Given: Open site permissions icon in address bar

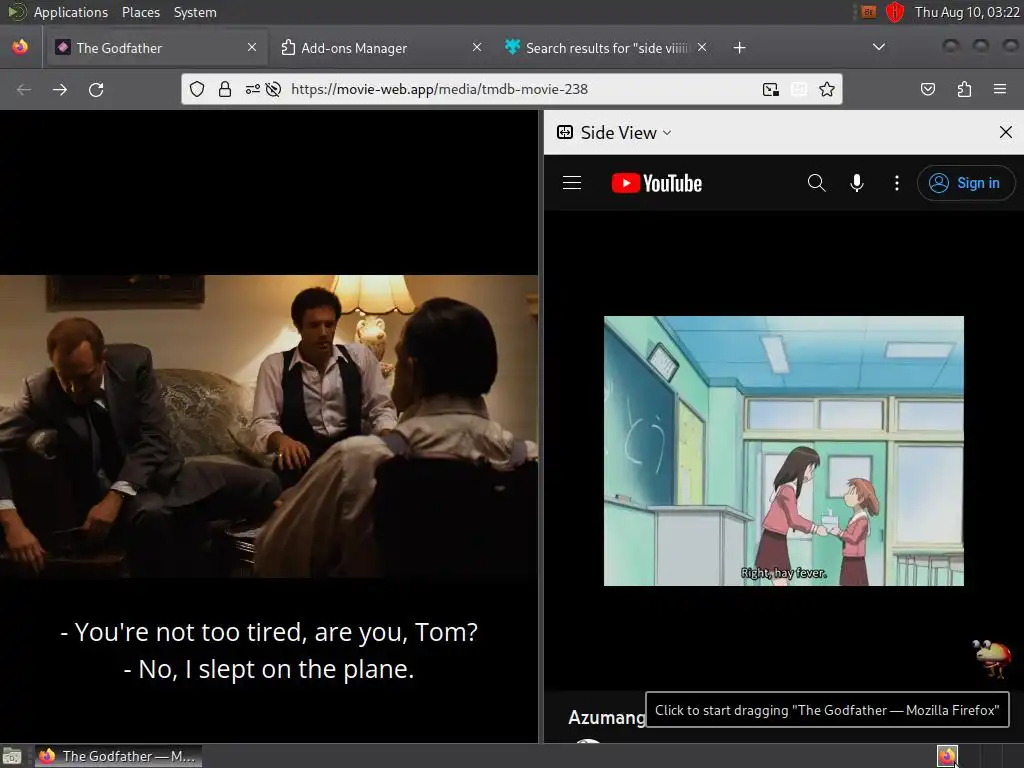Looking at the screenshot, I should (x=253, y=89).
